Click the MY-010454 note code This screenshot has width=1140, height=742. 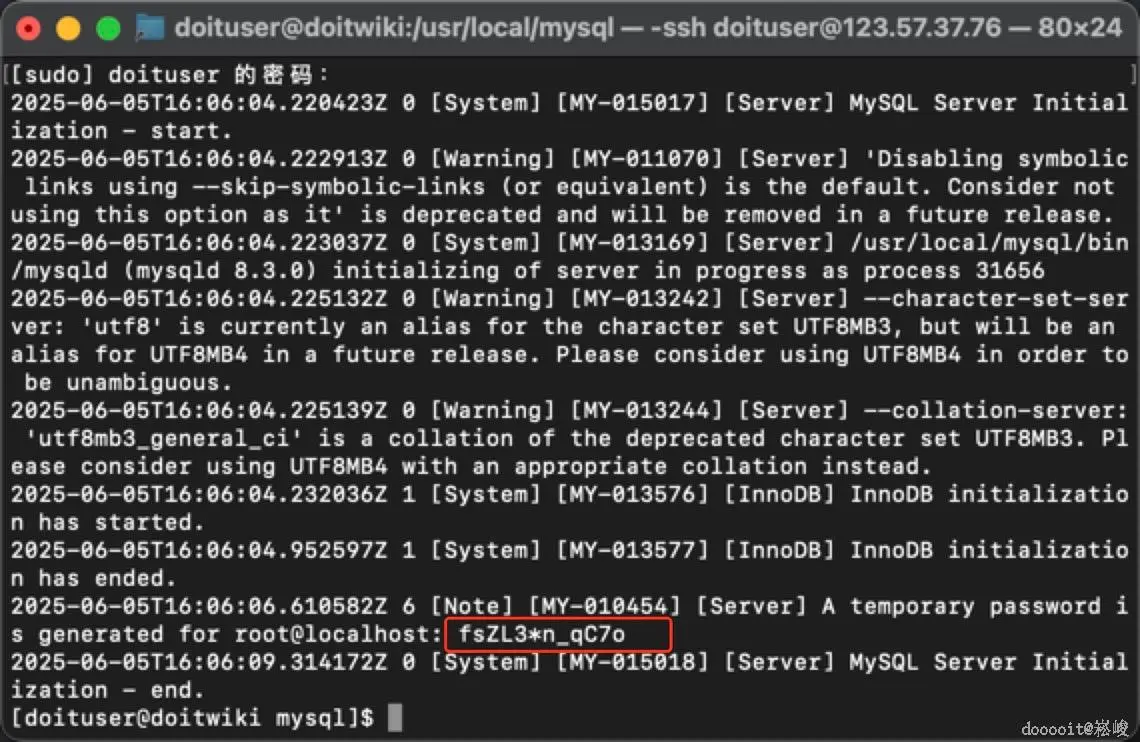click(605, 606)
